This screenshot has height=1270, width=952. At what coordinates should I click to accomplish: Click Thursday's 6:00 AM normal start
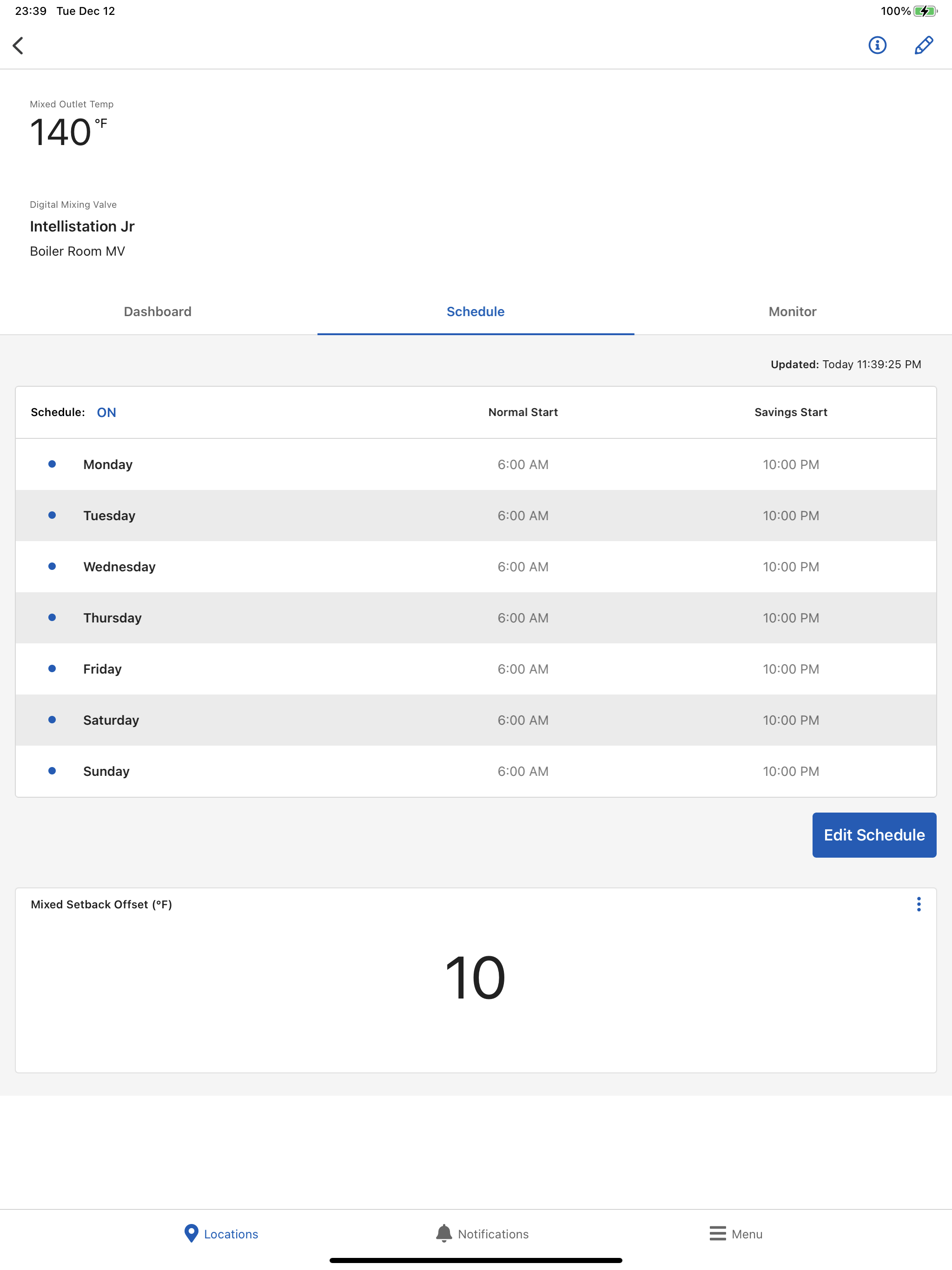[522, 618]
